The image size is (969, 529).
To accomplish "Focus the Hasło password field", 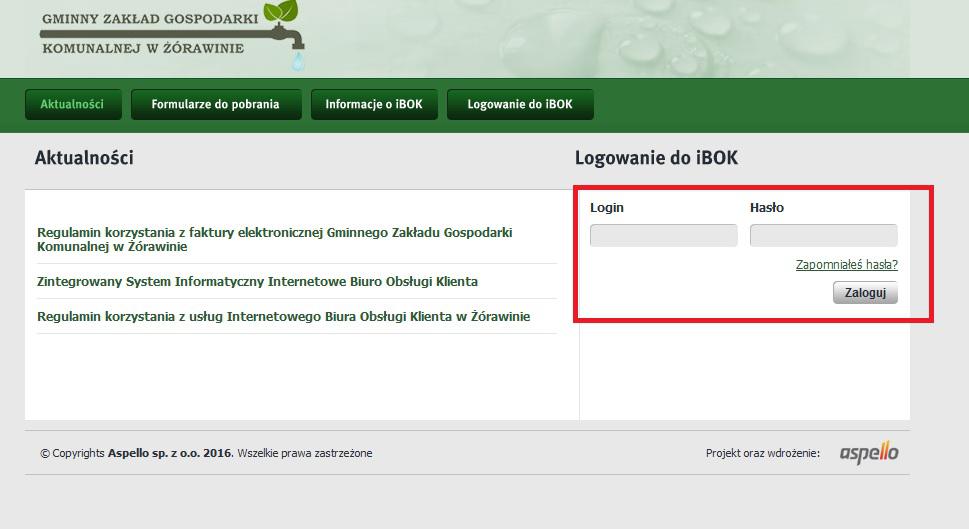I will [824, 235].
